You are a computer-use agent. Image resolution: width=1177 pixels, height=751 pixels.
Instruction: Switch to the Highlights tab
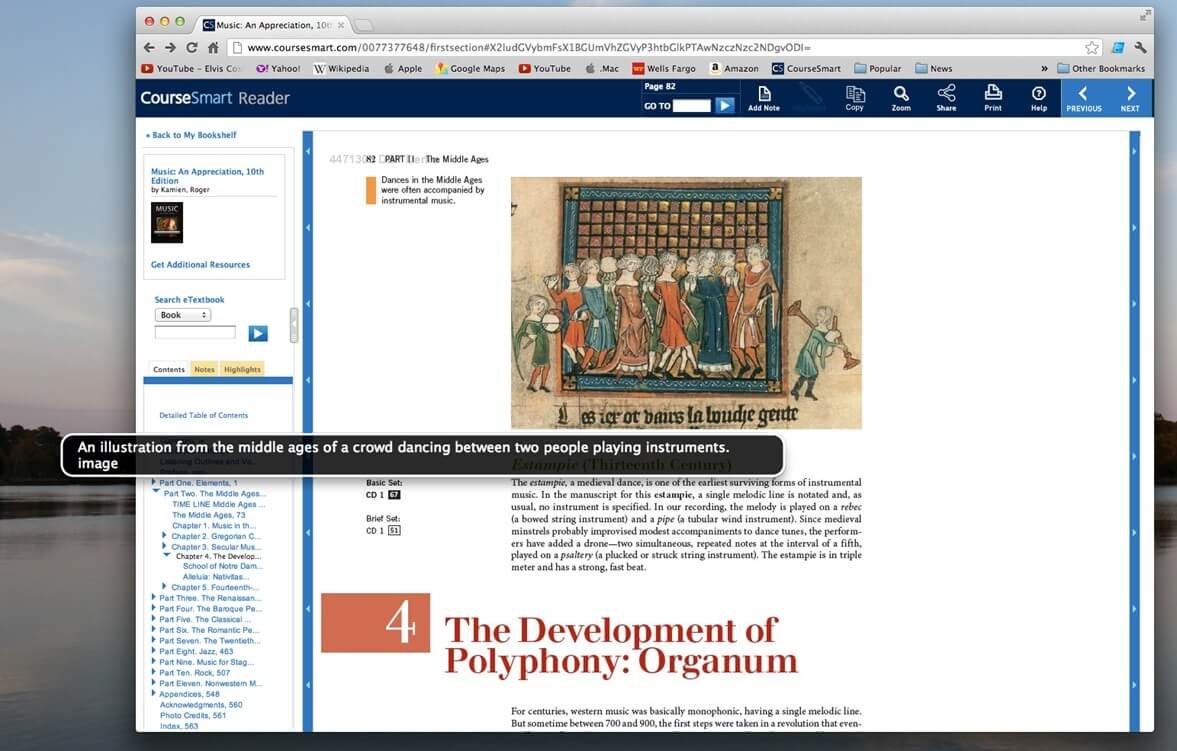pyautogui.click(x=242, y=369)
